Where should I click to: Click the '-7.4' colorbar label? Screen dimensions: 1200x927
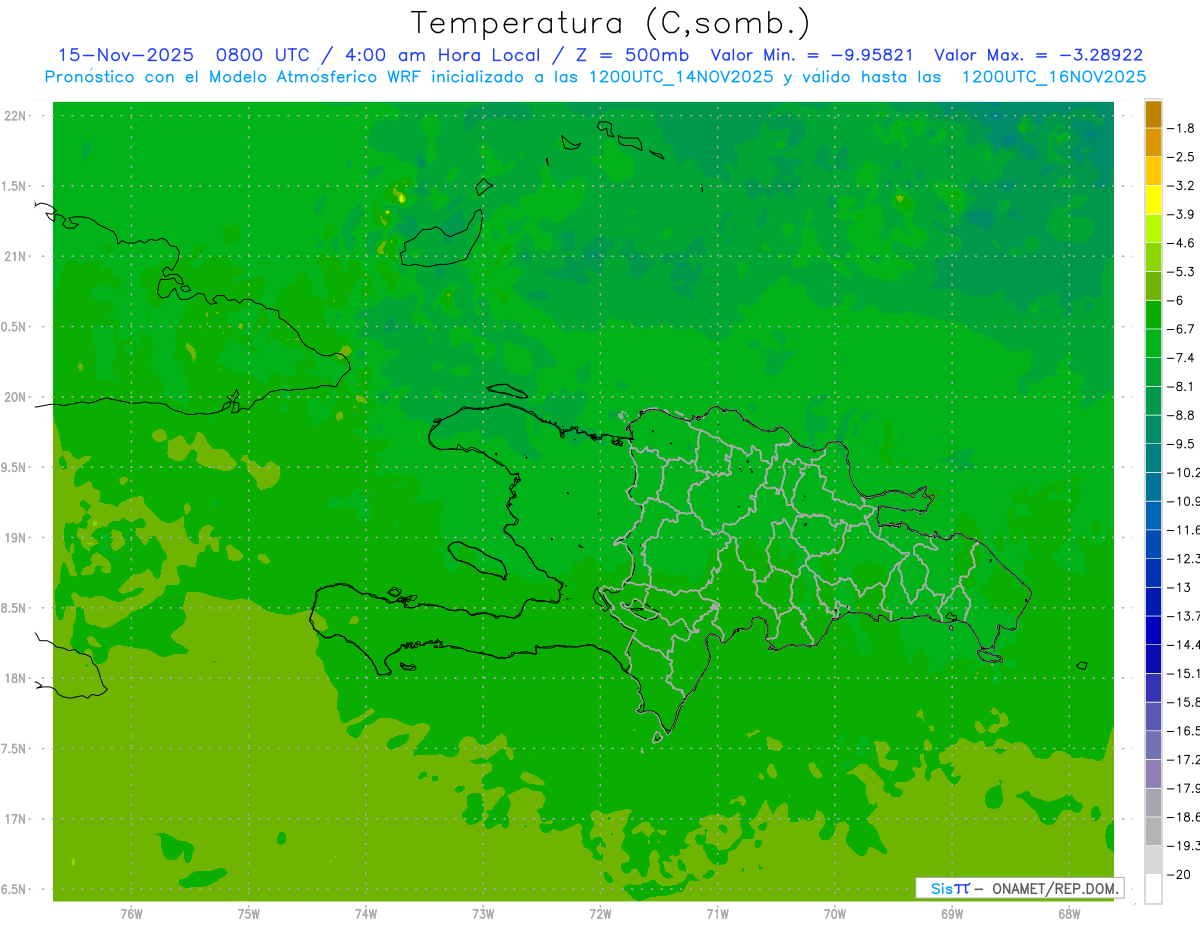point(1181,357)
